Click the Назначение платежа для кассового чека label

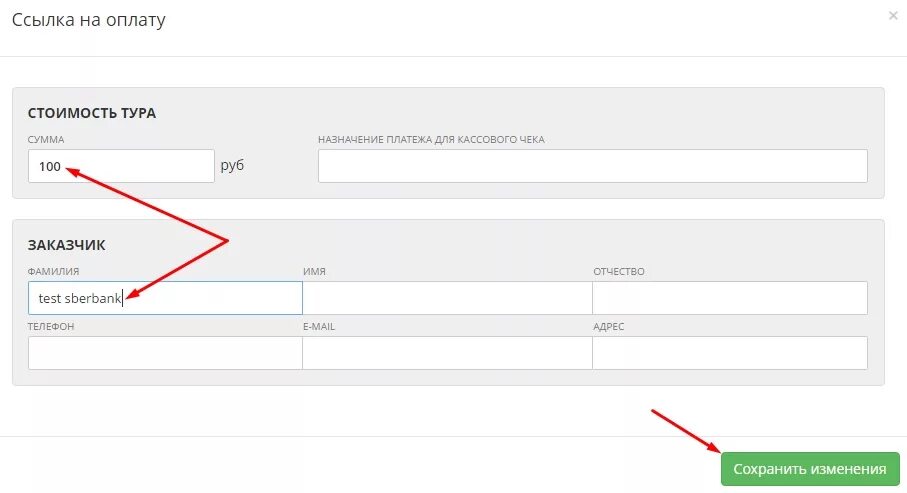click(431, 139)
